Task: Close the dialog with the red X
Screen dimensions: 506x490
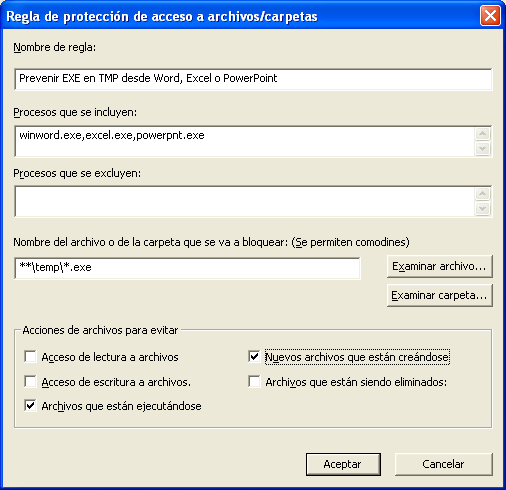Action: (490, 15)
